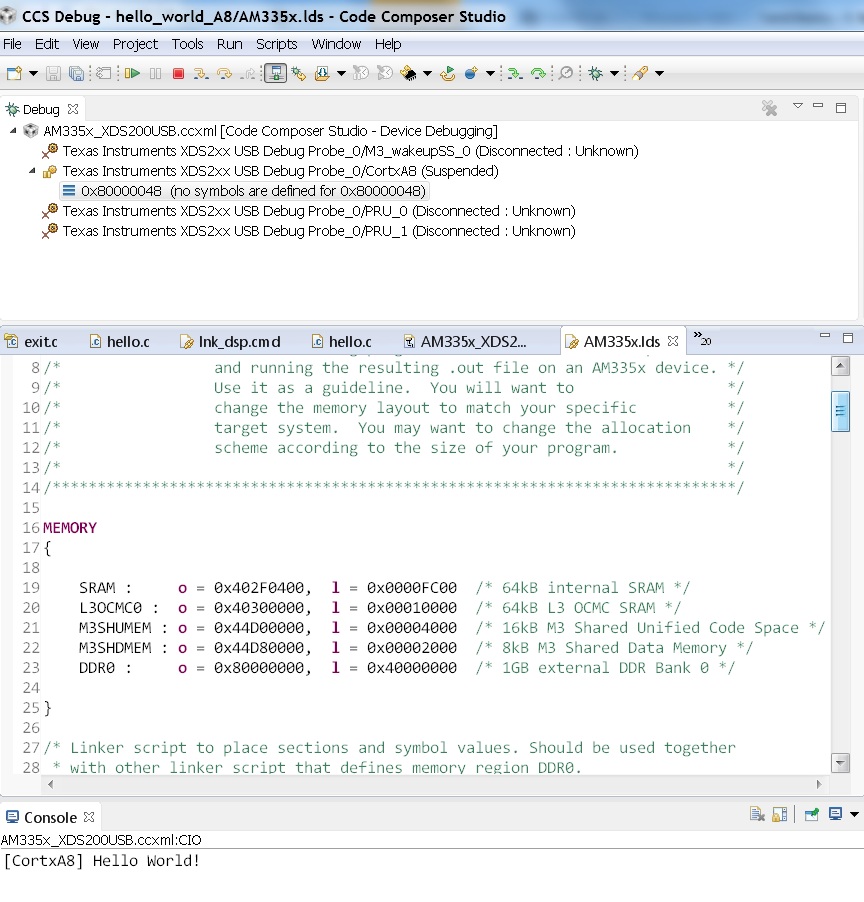Click the editor vertical scrollbar thumb
Screen dimensions: 864x902
coord(841,410)
